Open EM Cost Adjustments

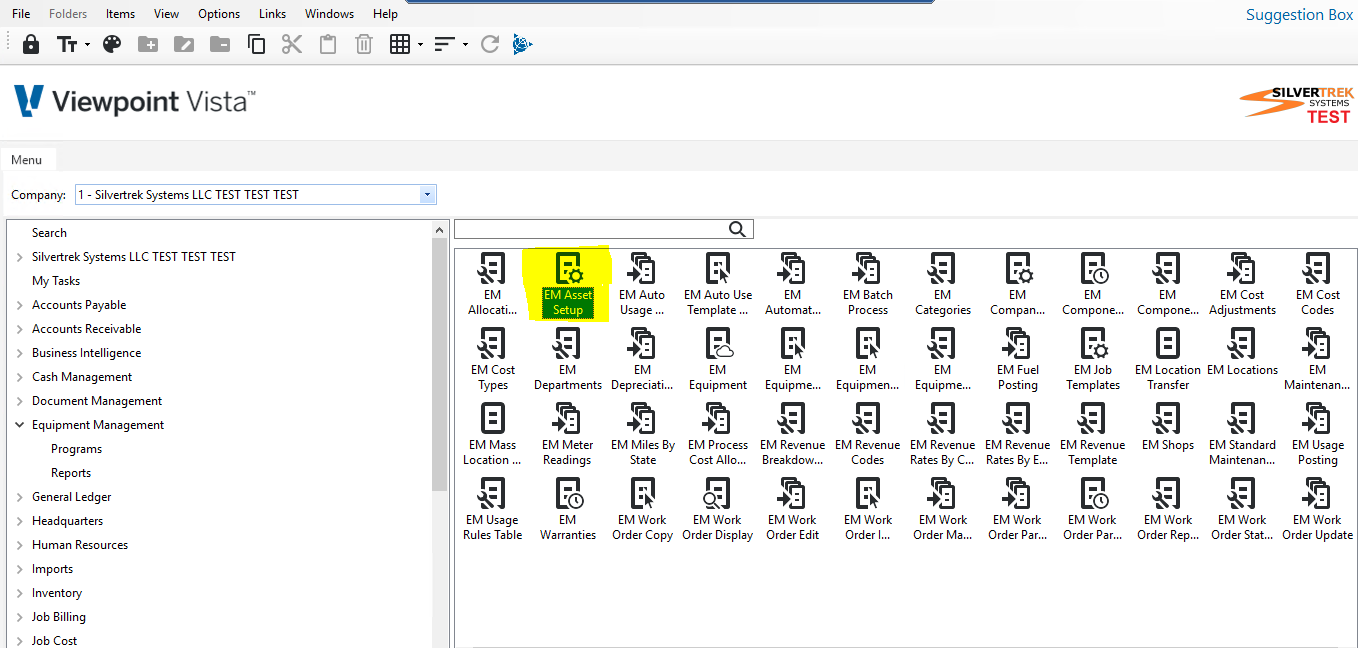pos(1243,285)
